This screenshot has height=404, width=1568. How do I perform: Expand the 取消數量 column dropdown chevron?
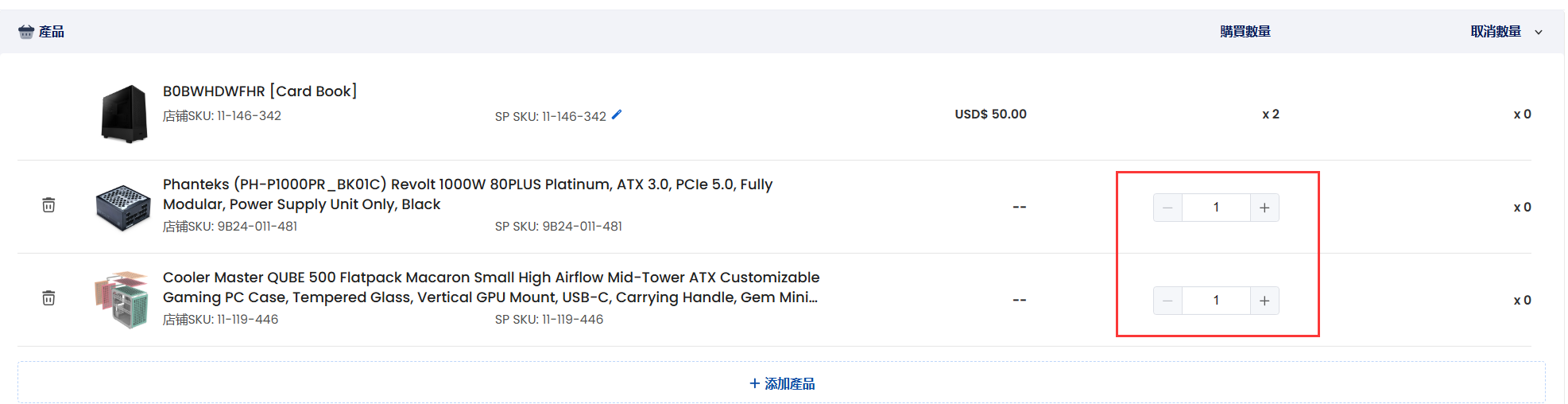tap(1539, 33)
